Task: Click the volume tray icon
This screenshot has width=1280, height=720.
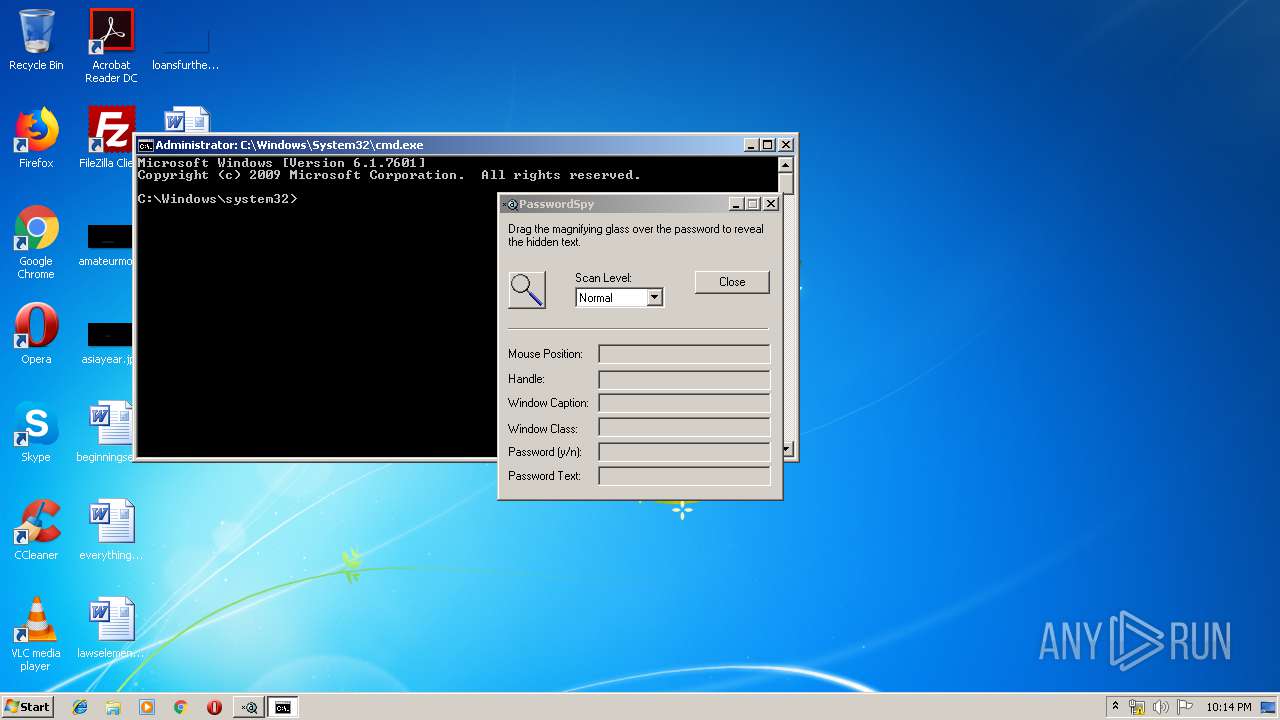Action: point(1161,707)
